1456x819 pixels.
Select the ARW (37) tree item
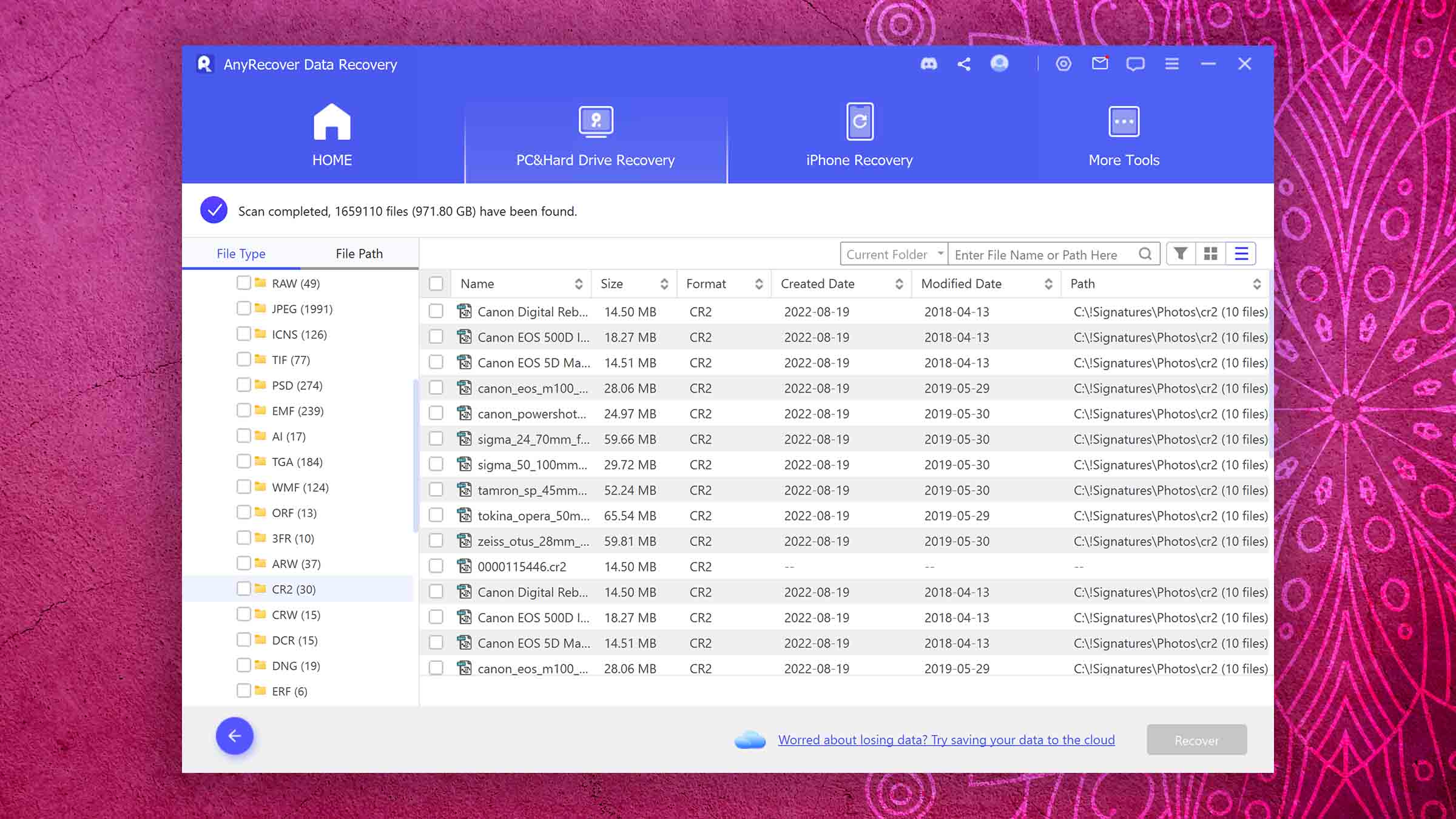coord(296,564)
